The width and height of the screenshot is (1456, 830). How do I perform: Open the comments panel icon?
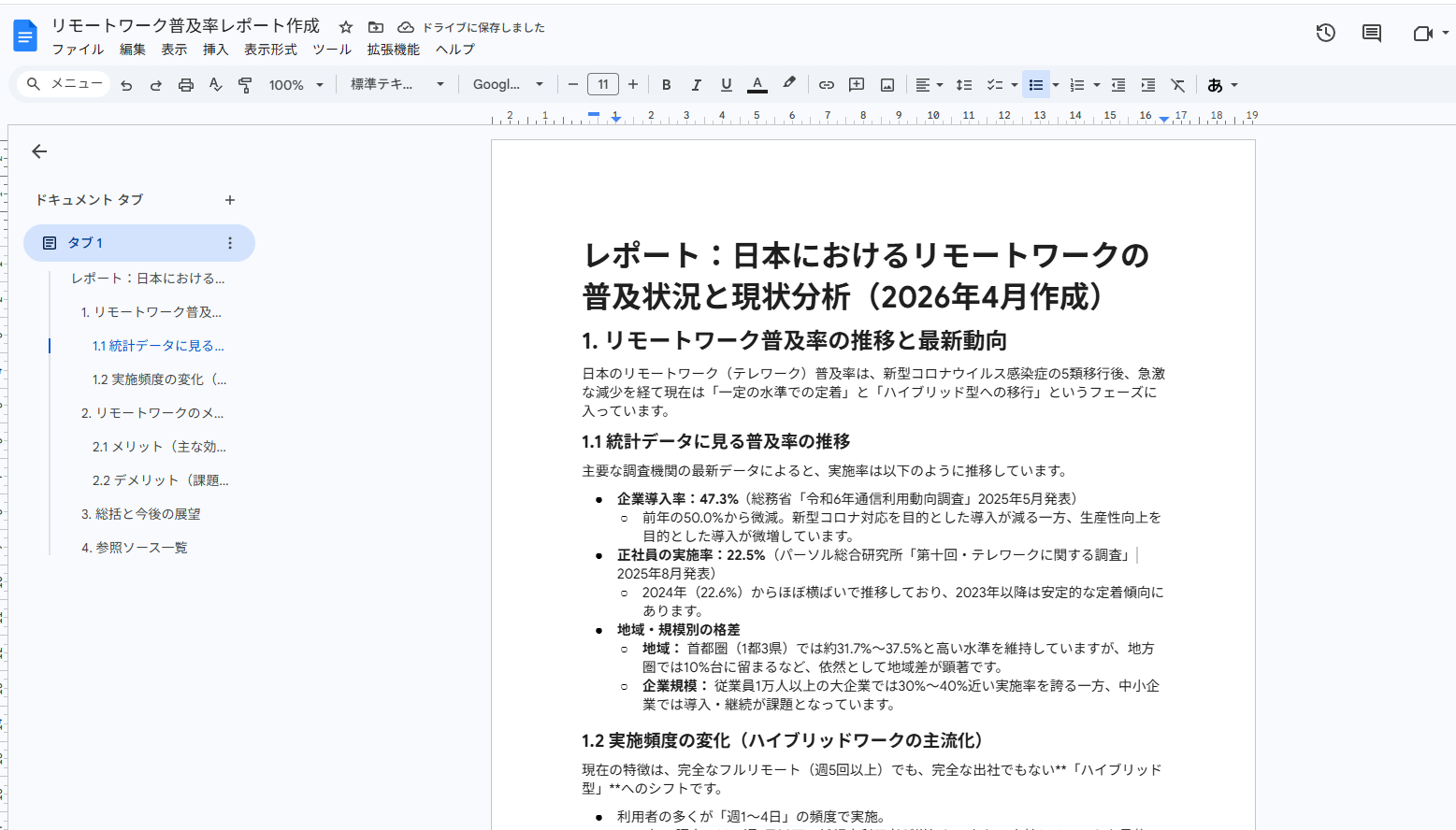1372,34
